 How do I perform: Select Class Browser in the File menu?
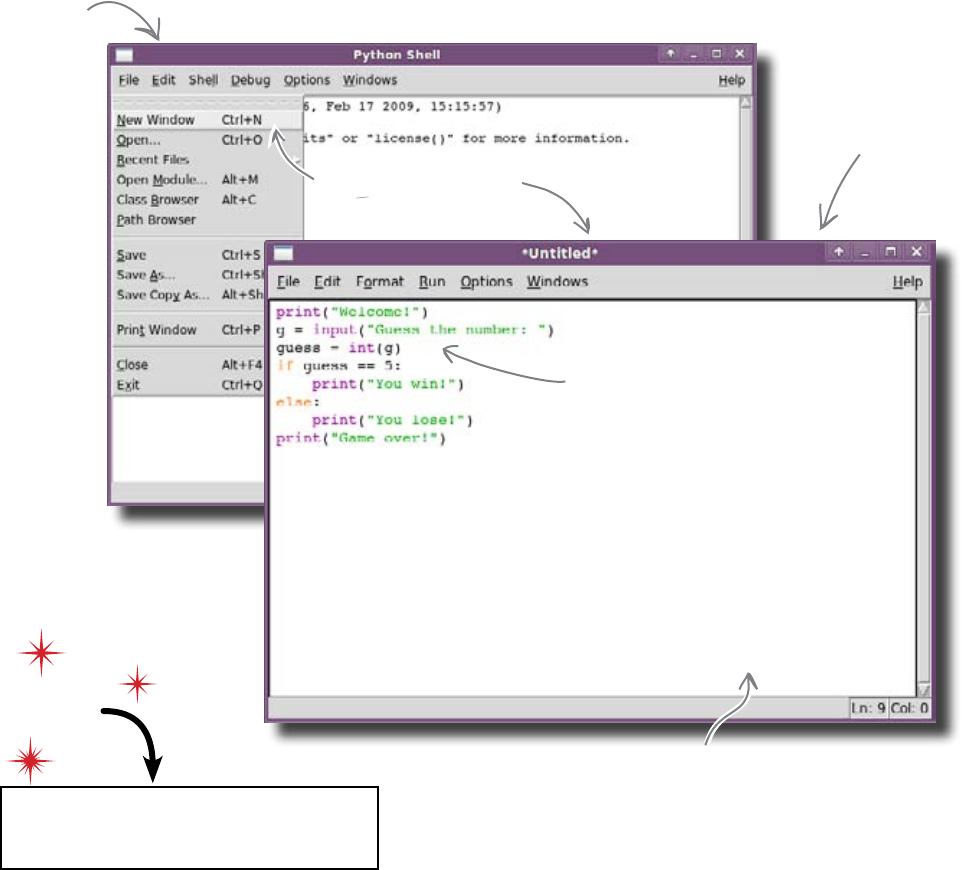207,200
